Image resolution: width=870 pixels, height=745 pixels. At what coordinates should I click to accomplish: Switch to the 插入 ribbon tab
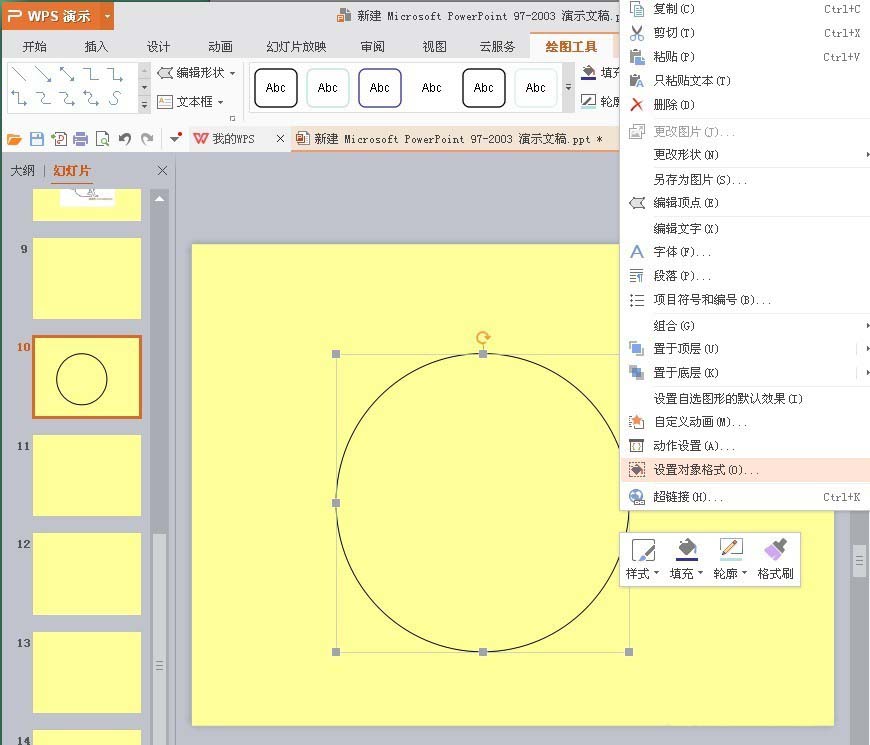tap(96, 45)
